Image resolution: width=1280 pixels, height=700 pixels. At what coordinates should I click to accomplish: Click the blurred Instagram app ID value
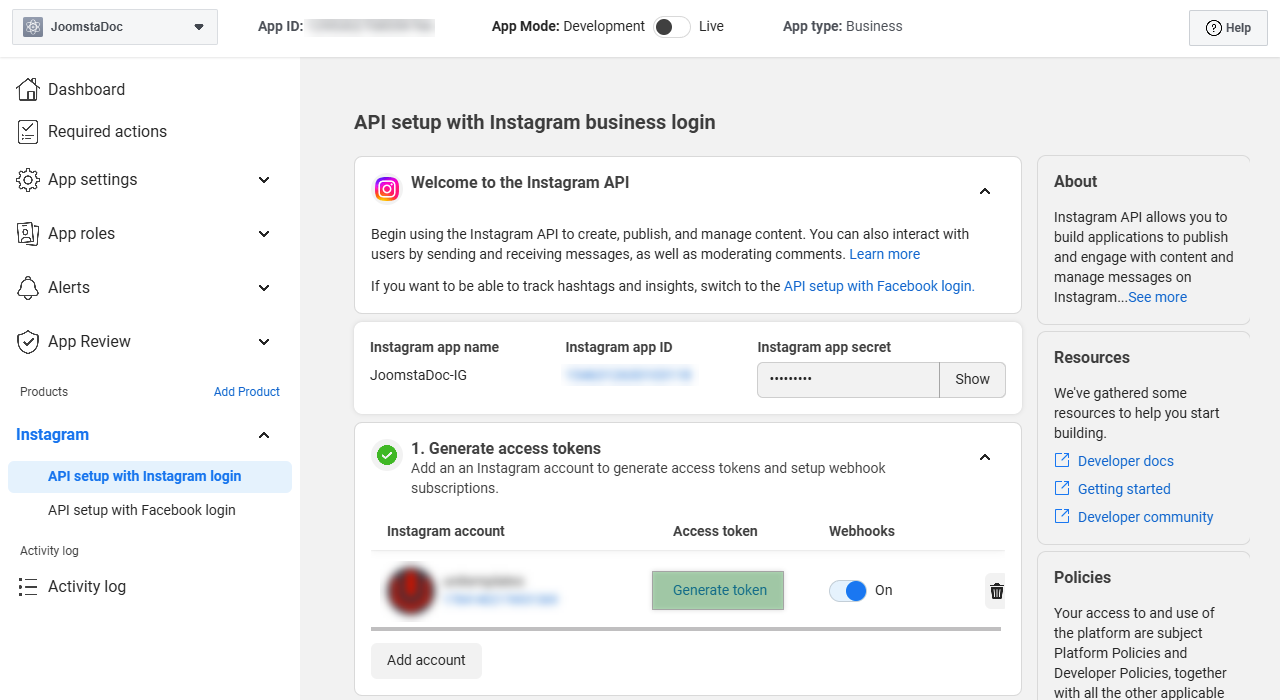629,375
